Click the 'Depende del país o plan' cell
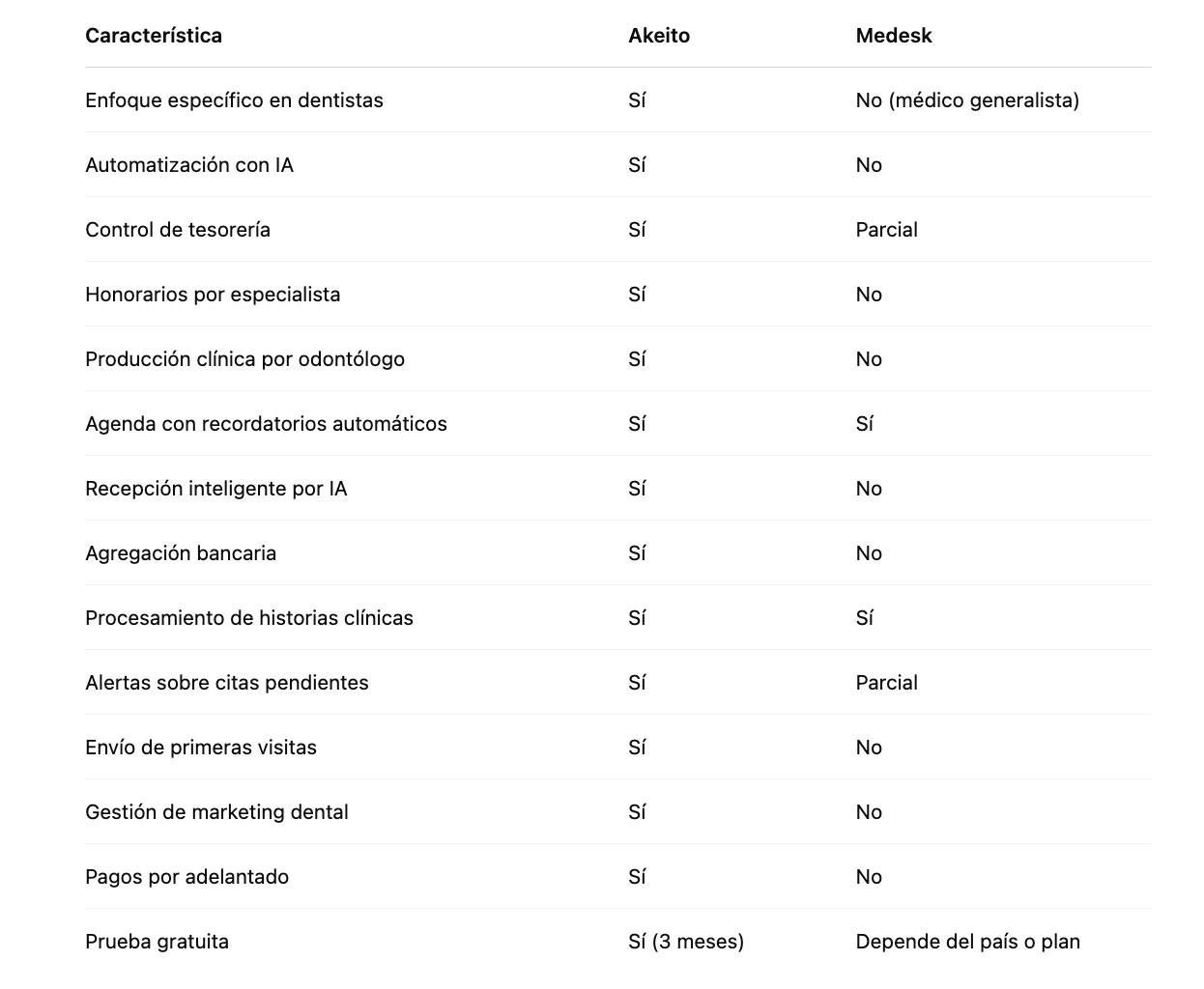This screenshot has width=1204, height=989. [x=967, y=942]
